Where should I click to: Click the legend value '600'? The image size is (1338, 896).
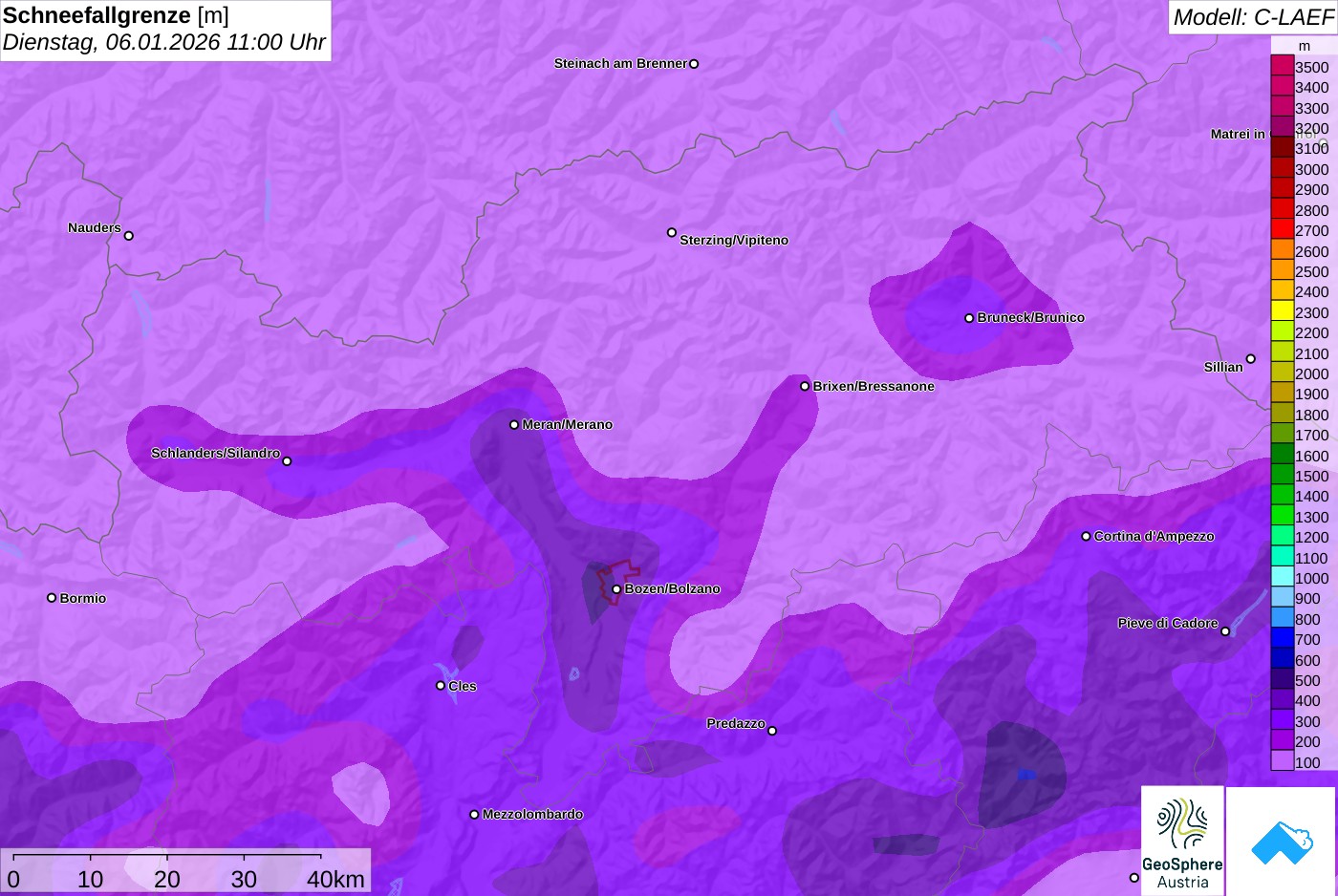click(x=1308, y=661)
